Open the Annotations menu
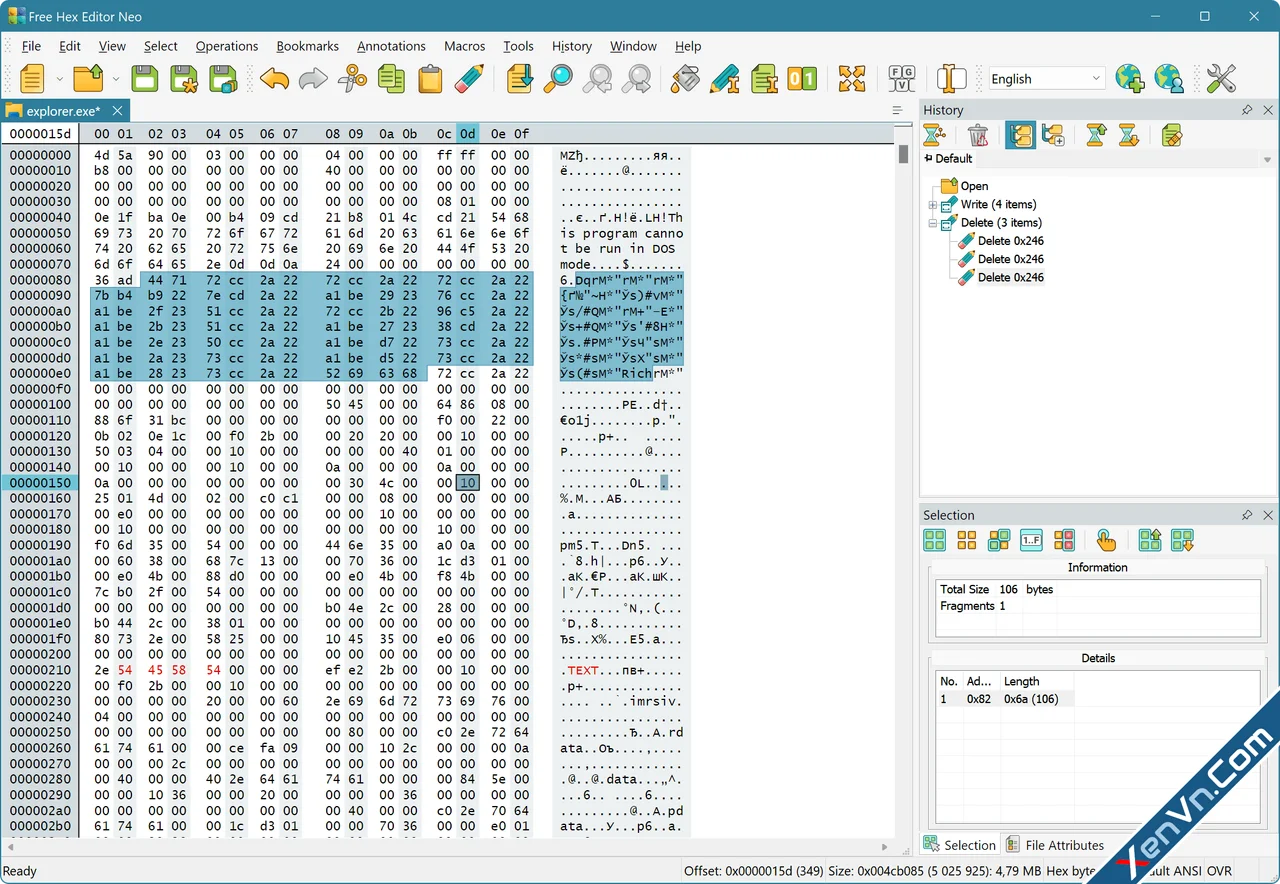Image resolution: width=1280 pixels, height=884 pixels. (x=391, y=46)
